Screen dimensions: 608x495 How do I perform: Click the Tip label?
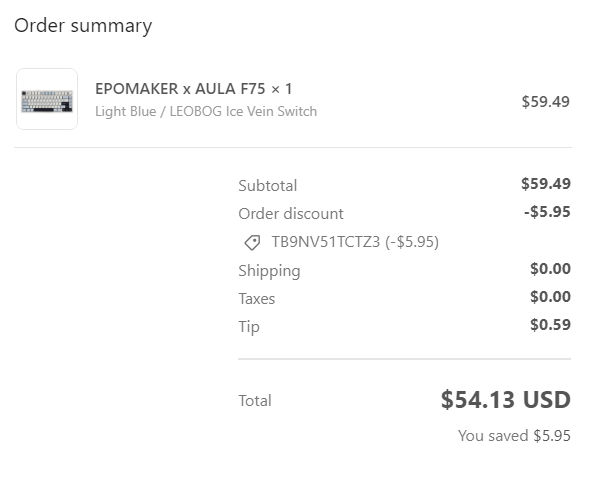[x=248, y=326]
